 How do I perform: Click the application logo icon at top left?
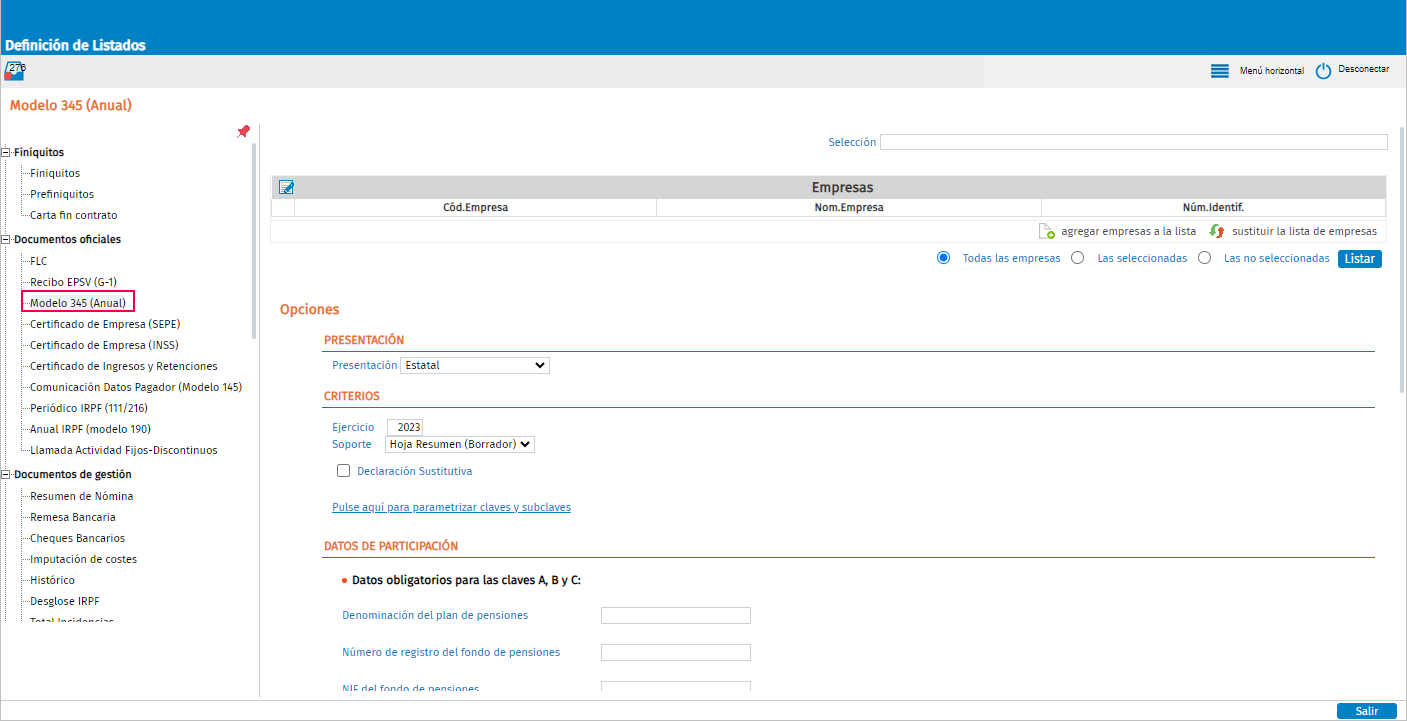pos(15,70)
